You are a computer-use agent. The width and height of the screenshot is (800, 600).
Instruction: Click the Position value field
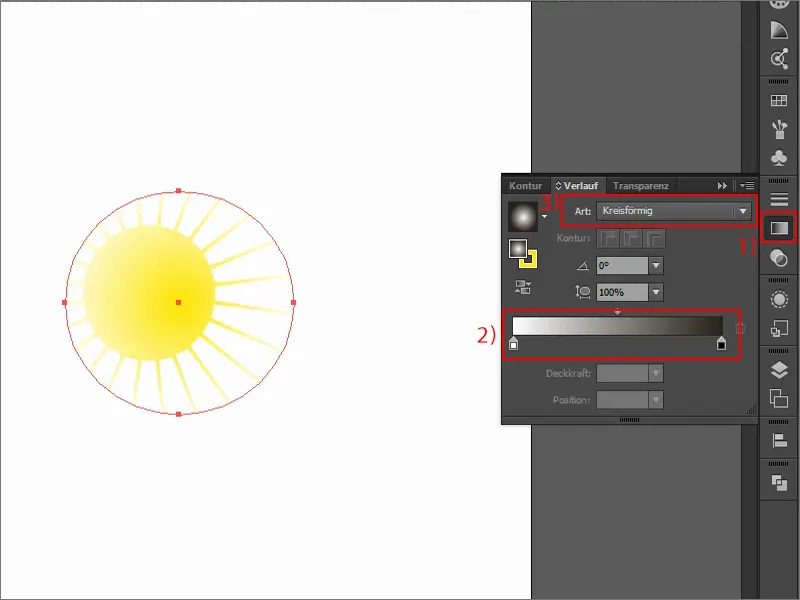(x=622, y=400)
